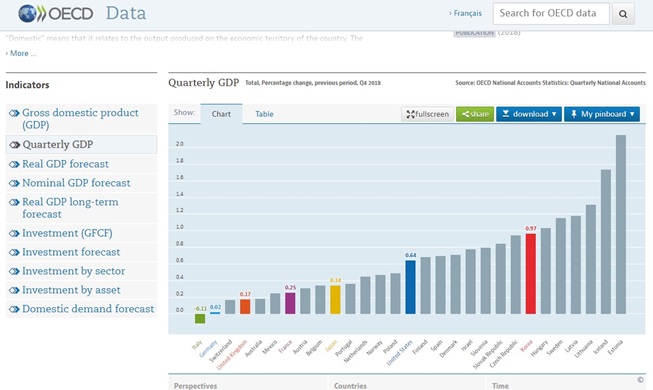
Task: Click arrow icon beside Gross domestic product
Action: pyautogui.click(x=14, y=113)
